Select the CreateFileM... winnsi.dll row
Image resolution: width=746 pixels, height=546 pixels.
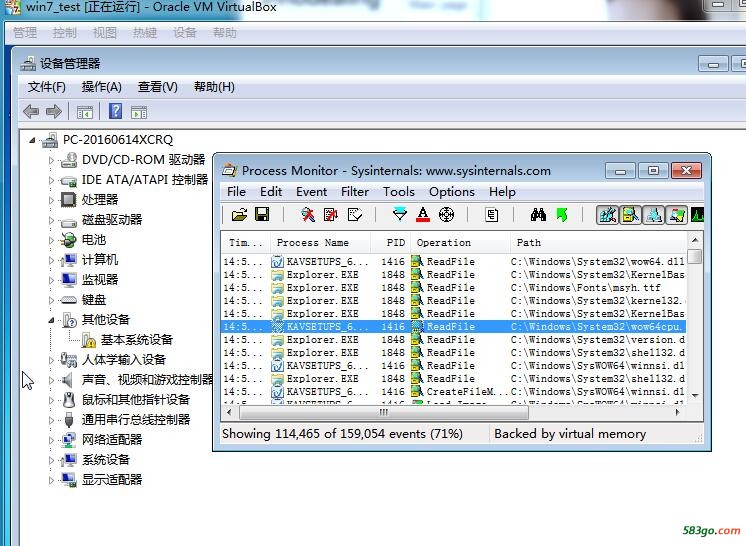tap(454, 392)
